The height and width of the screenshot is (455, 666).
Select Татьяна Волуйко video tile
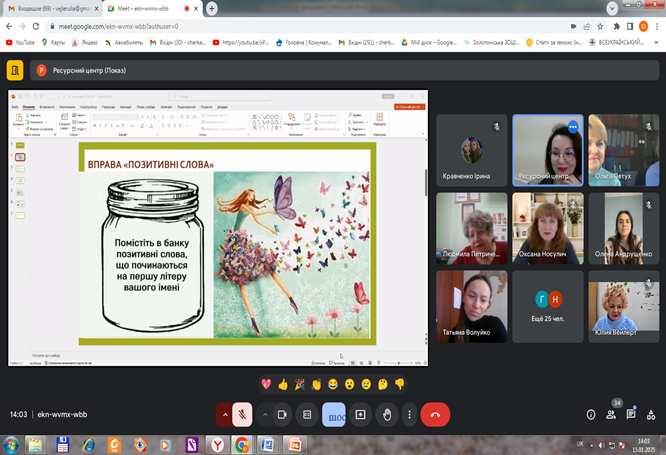tap(471, 306)
